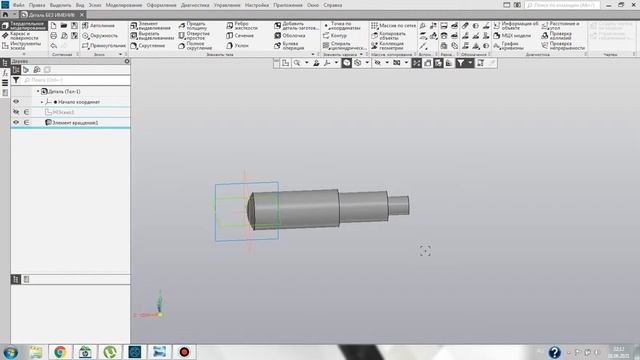
Task: Click the print icon in toolbar
Action: 53,36
